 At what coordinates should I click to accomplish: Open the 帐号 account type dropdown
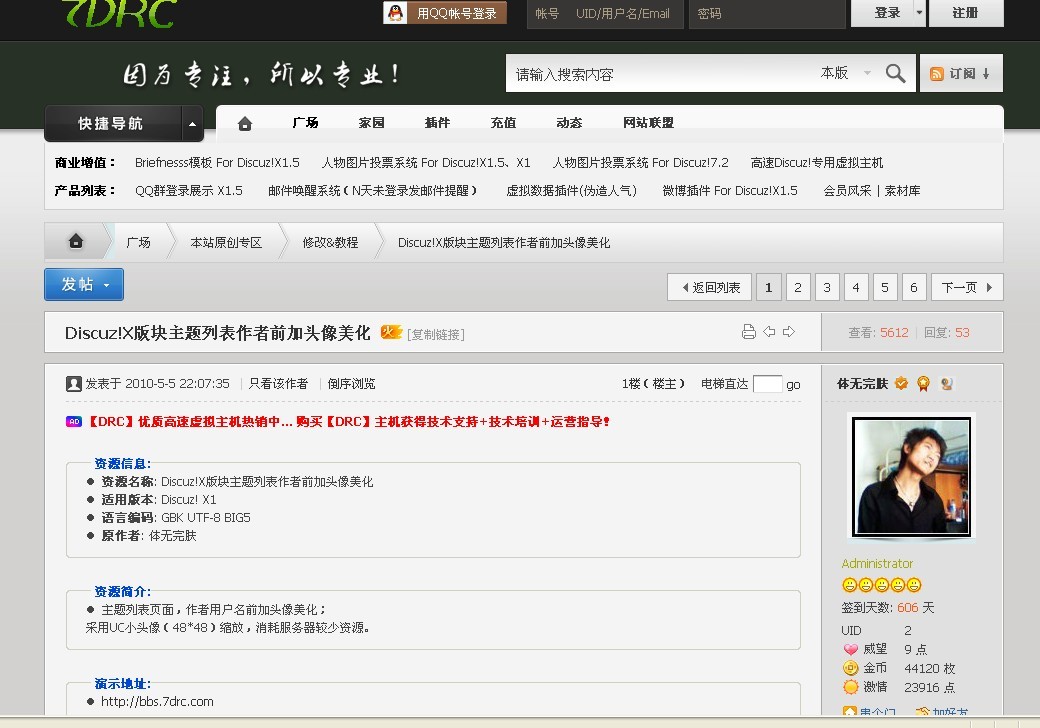548,13
